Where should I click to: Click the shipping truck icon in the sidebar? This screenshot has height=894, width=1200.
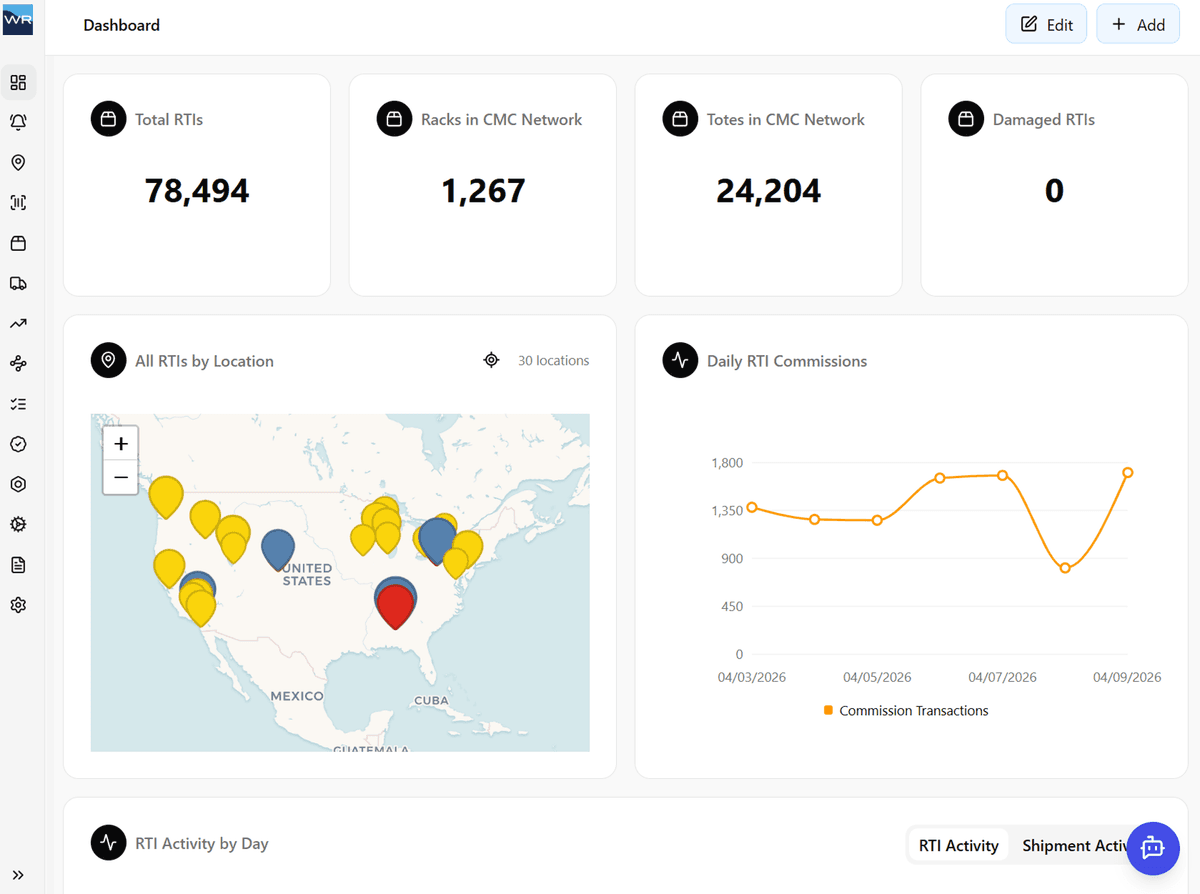[x=18, y=283]
